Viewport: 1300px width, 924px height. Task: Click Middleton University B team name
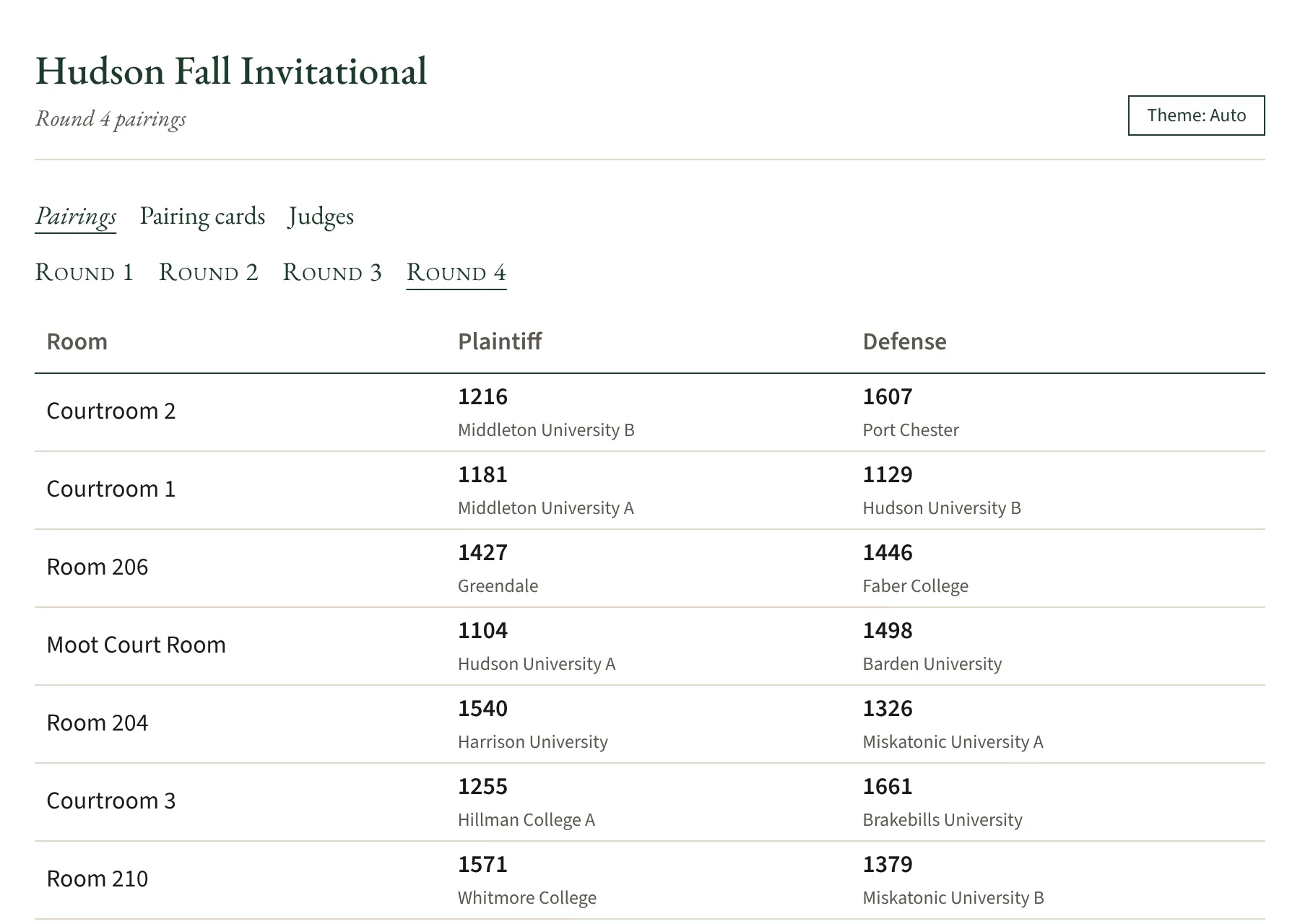click(x=546, y=430)
